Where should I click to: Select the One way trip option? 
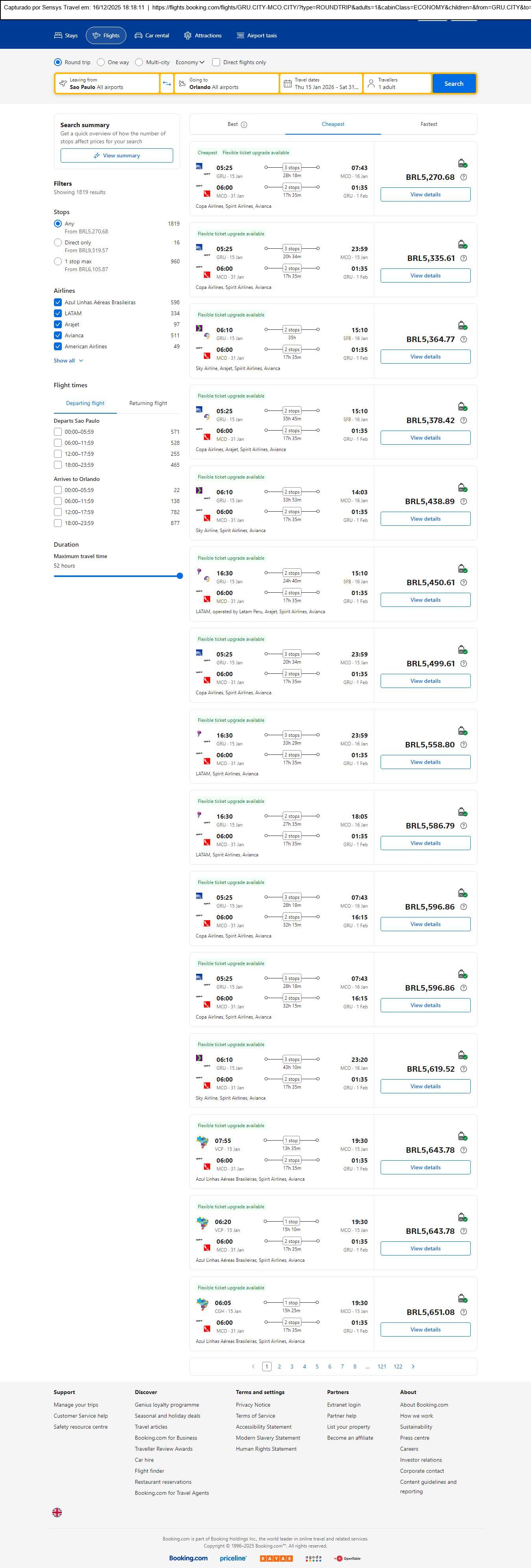click(101, 62)
